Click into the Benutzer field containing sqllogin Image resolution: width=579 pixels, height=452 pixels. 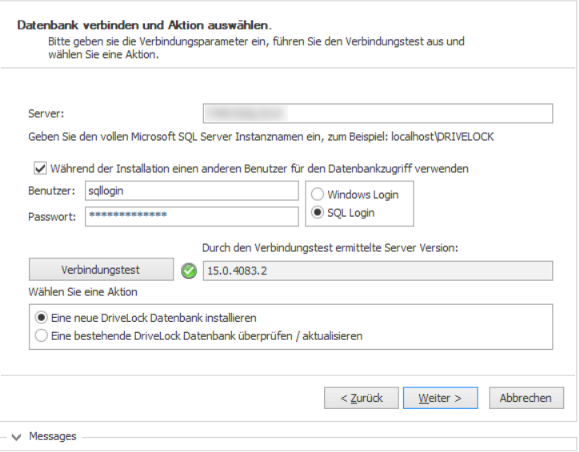[192, 191]
